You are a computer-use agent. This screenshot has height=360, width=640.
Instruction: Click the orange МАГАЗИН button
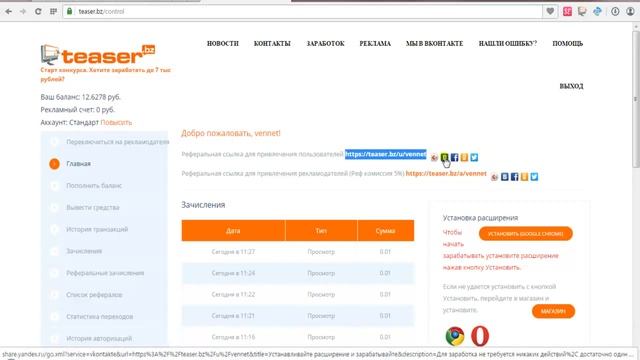tap(553, 311)
